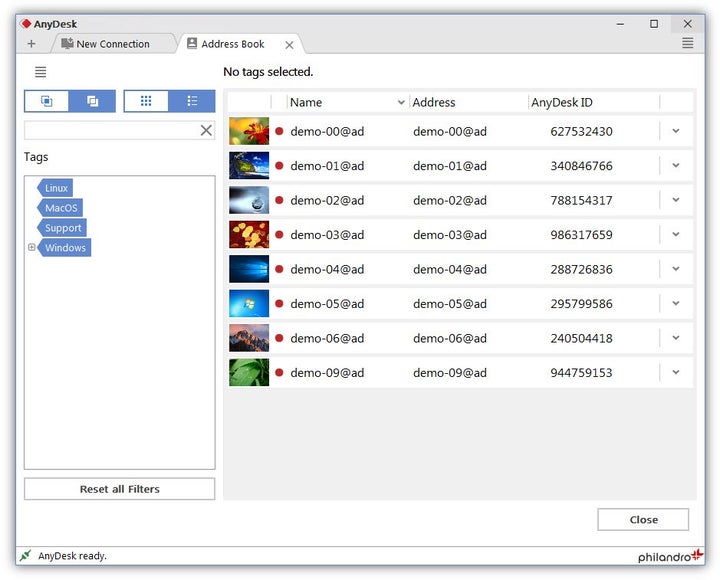
Task: Click AnyDesk ID 788154317
Action: pos(581,200)
